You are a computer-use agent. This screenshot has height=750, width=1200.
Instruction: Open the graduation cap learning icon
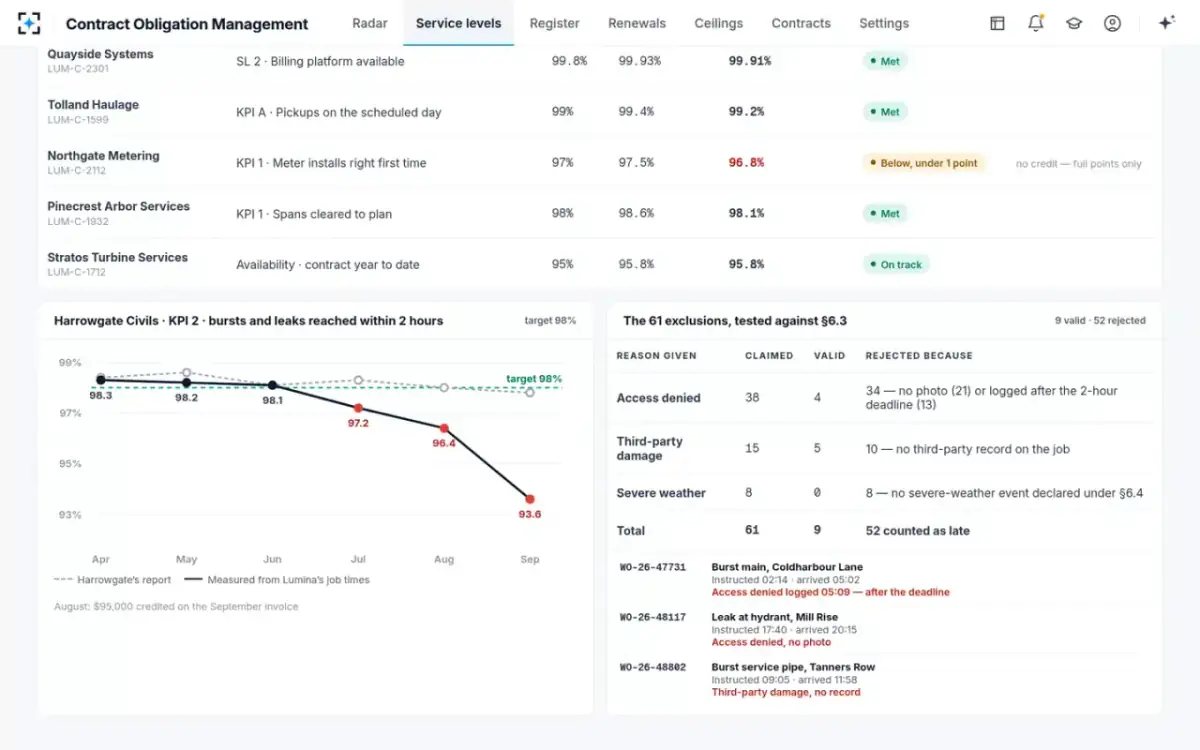1074,23
